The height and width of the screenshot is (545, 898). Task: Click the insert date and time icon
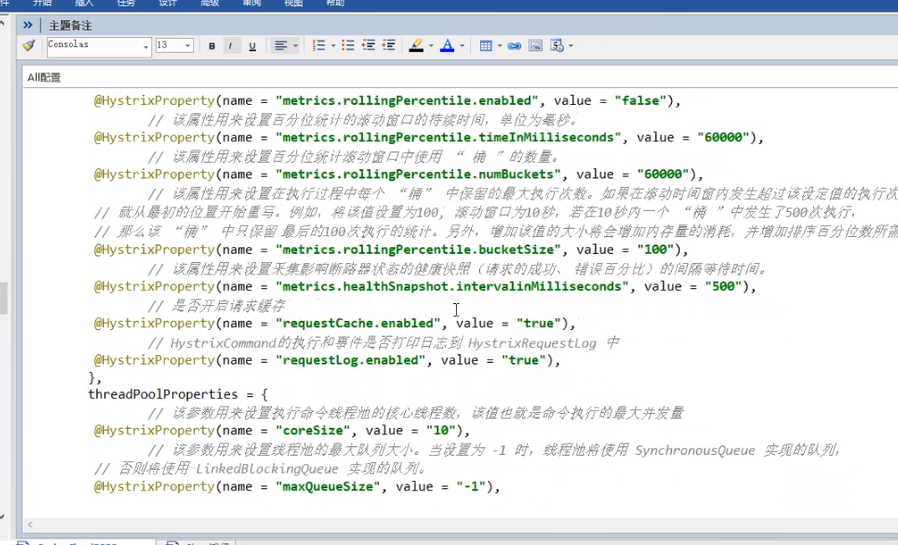coord(557,46)
